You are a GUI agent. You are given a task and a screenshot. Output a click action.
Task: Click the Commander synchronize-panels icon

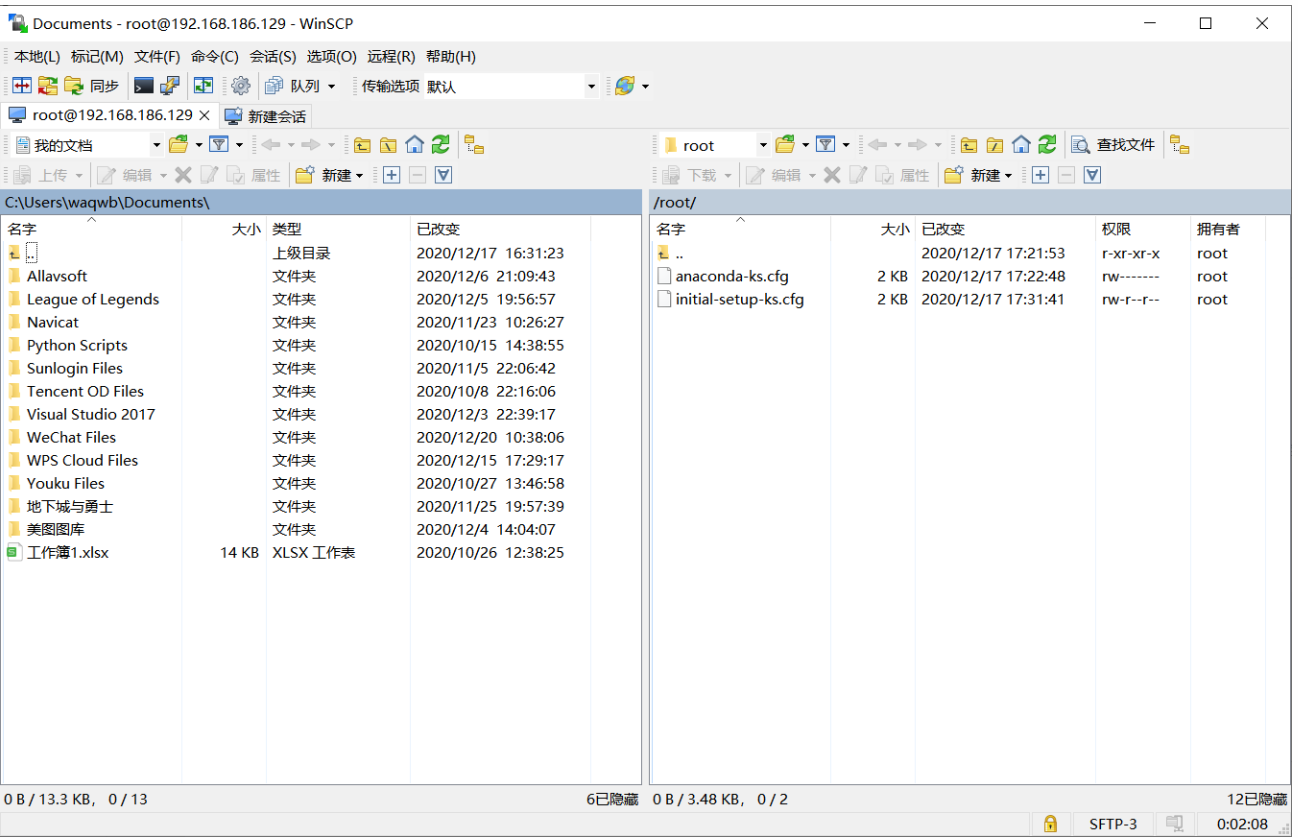click(x=204, y=86)
